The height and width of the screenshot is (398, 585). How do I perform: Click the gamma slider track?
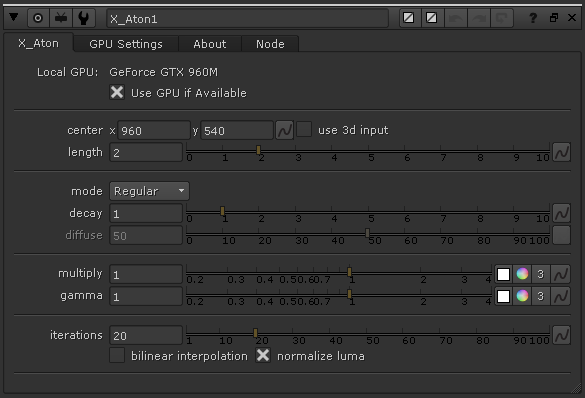click(339, 295)
